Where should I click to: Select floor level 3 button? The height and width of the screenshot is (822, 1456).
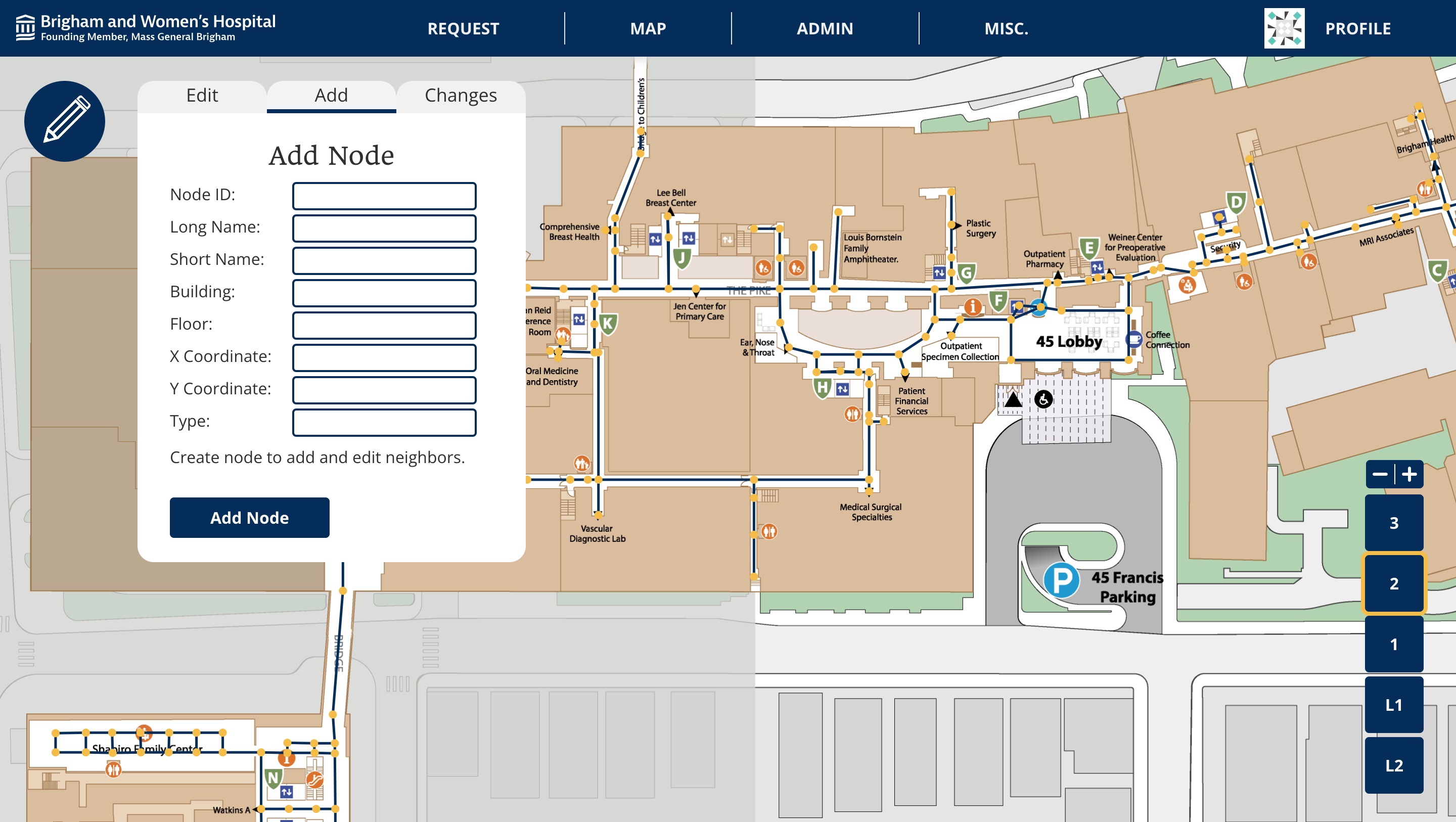[1396, 520]
